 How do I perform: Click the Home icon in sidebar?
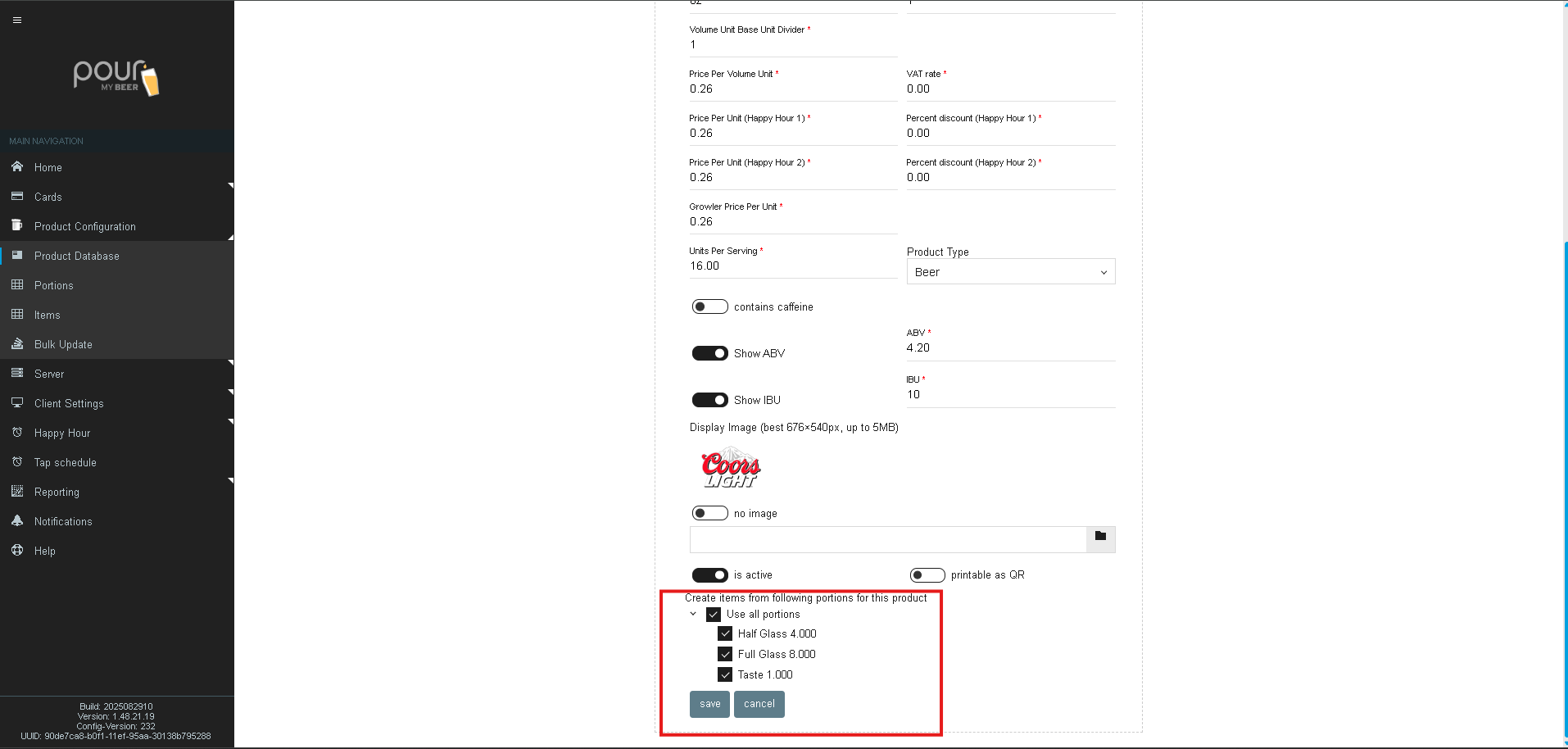[17, 167]
